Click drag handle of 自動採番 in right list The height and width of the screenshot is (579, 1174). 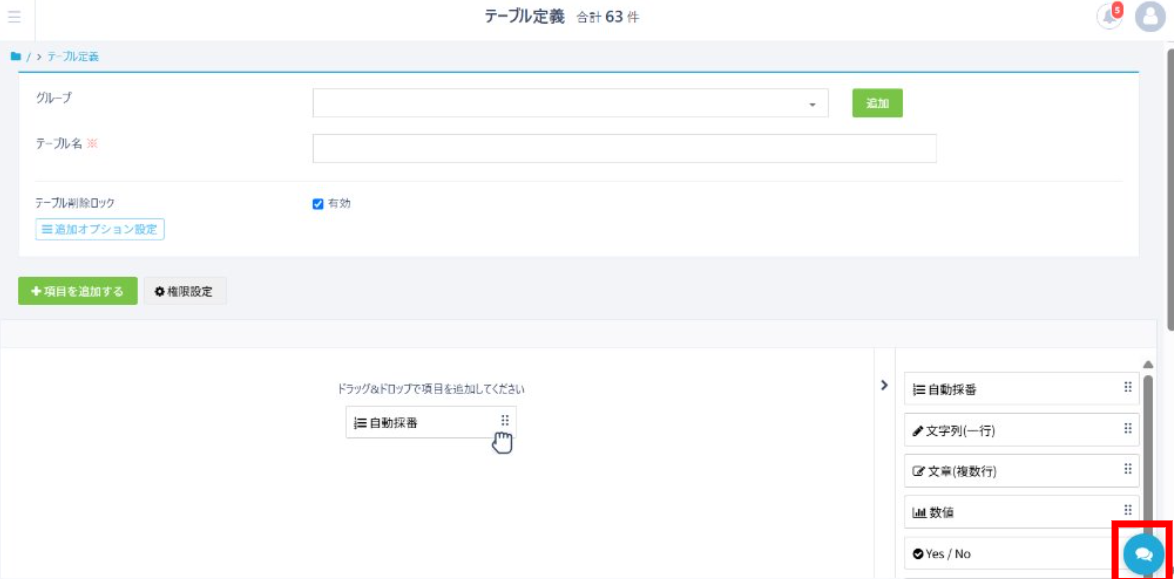click(x=1128, y=387)
